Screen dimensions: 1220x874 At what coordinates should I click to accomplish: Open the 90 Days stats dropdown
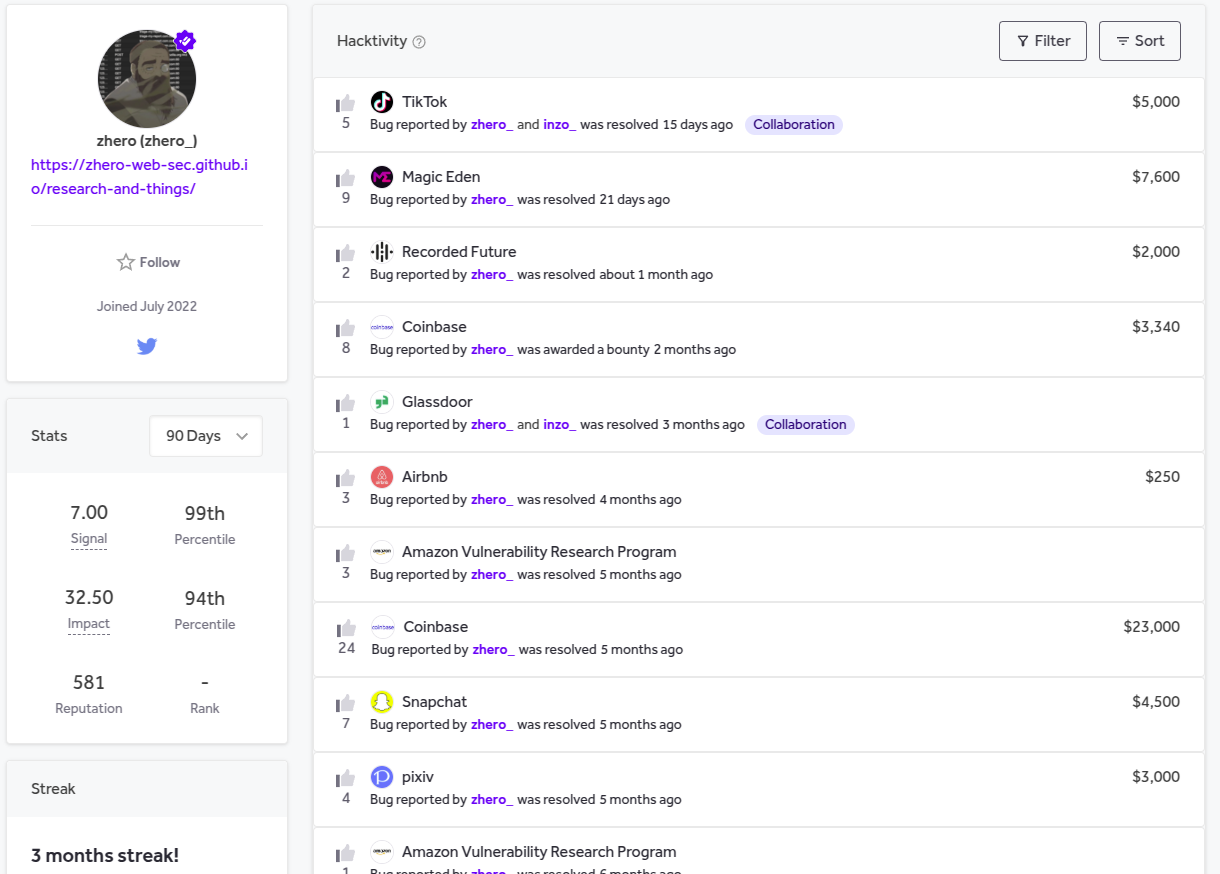[x=206, y=436]
